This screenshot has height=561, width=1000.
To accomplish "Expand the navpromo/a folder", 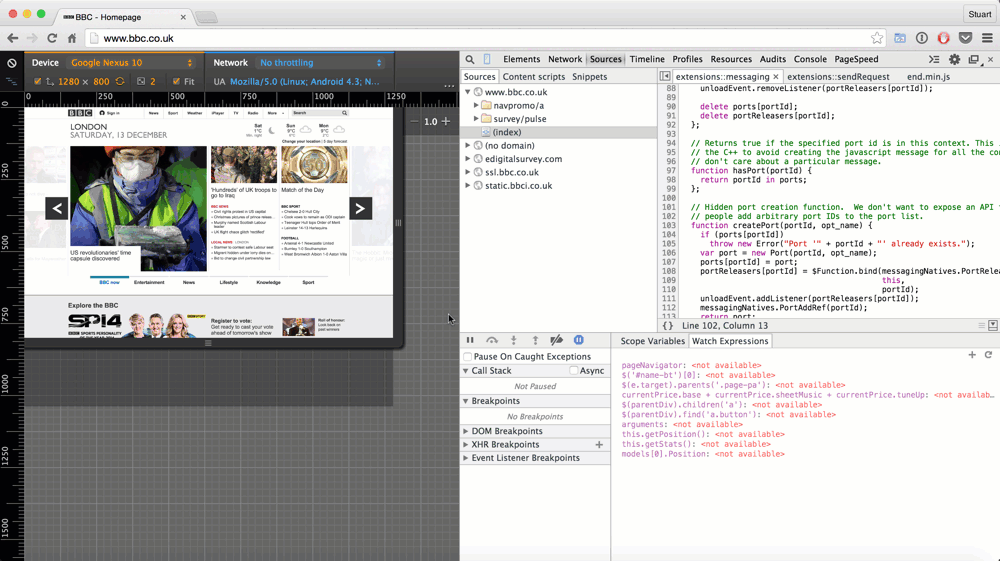I will (476, 106).
